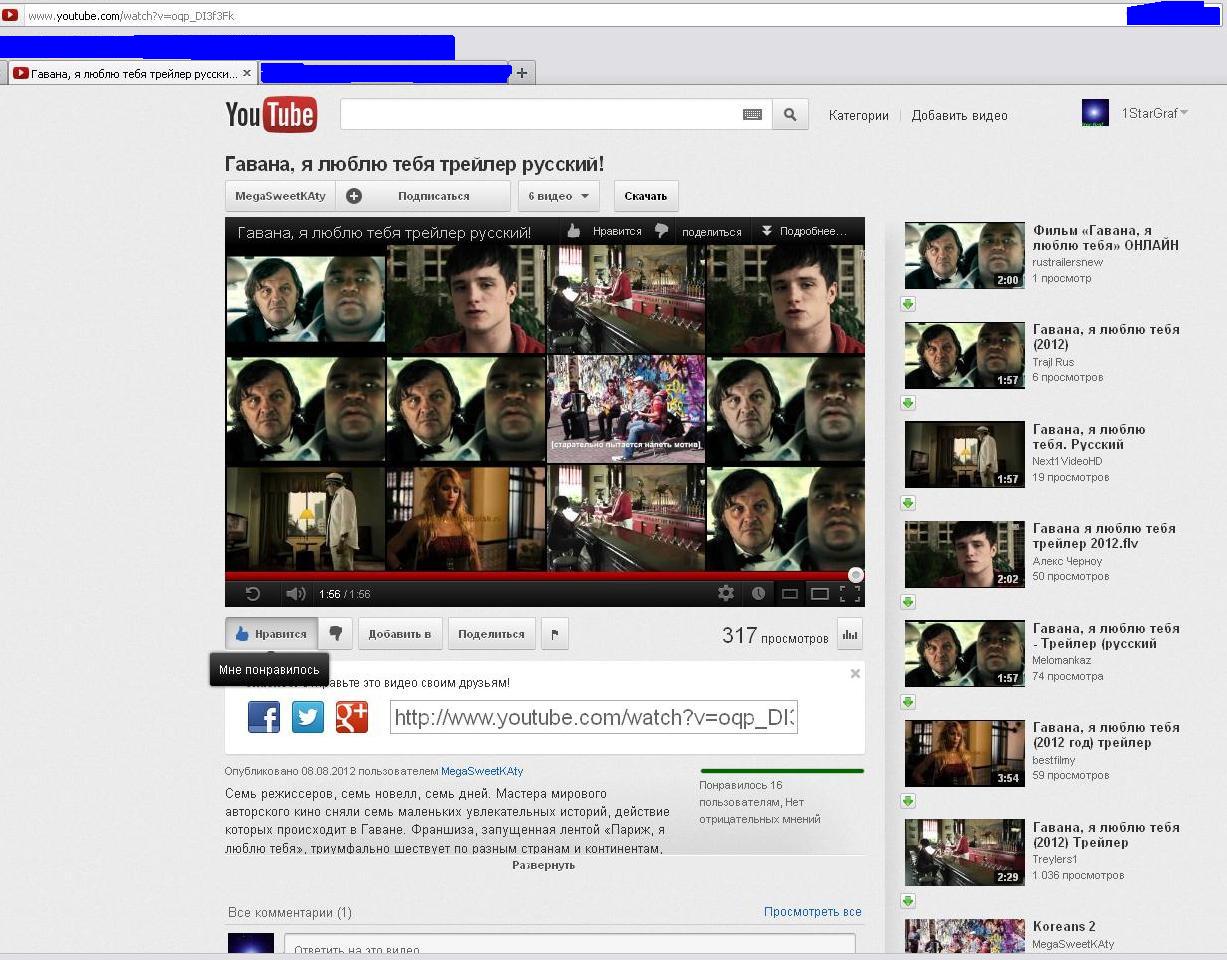Open Гавана, я люблю тебя (2012) Трейлер title
The width and height of the screenshot is (1227, 960).
(1106, 835)
